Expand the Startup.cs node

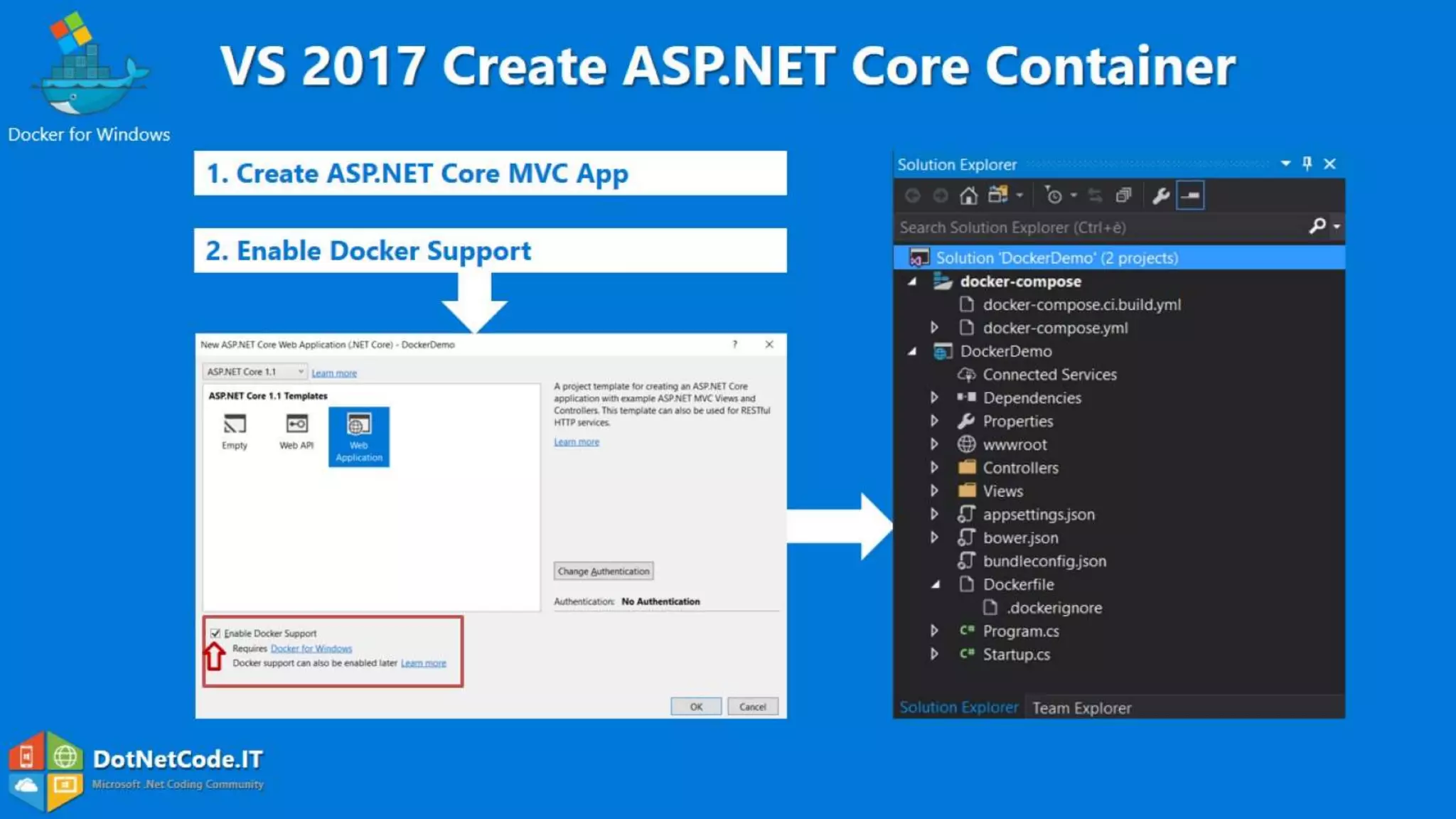click(x=934, y=654)
